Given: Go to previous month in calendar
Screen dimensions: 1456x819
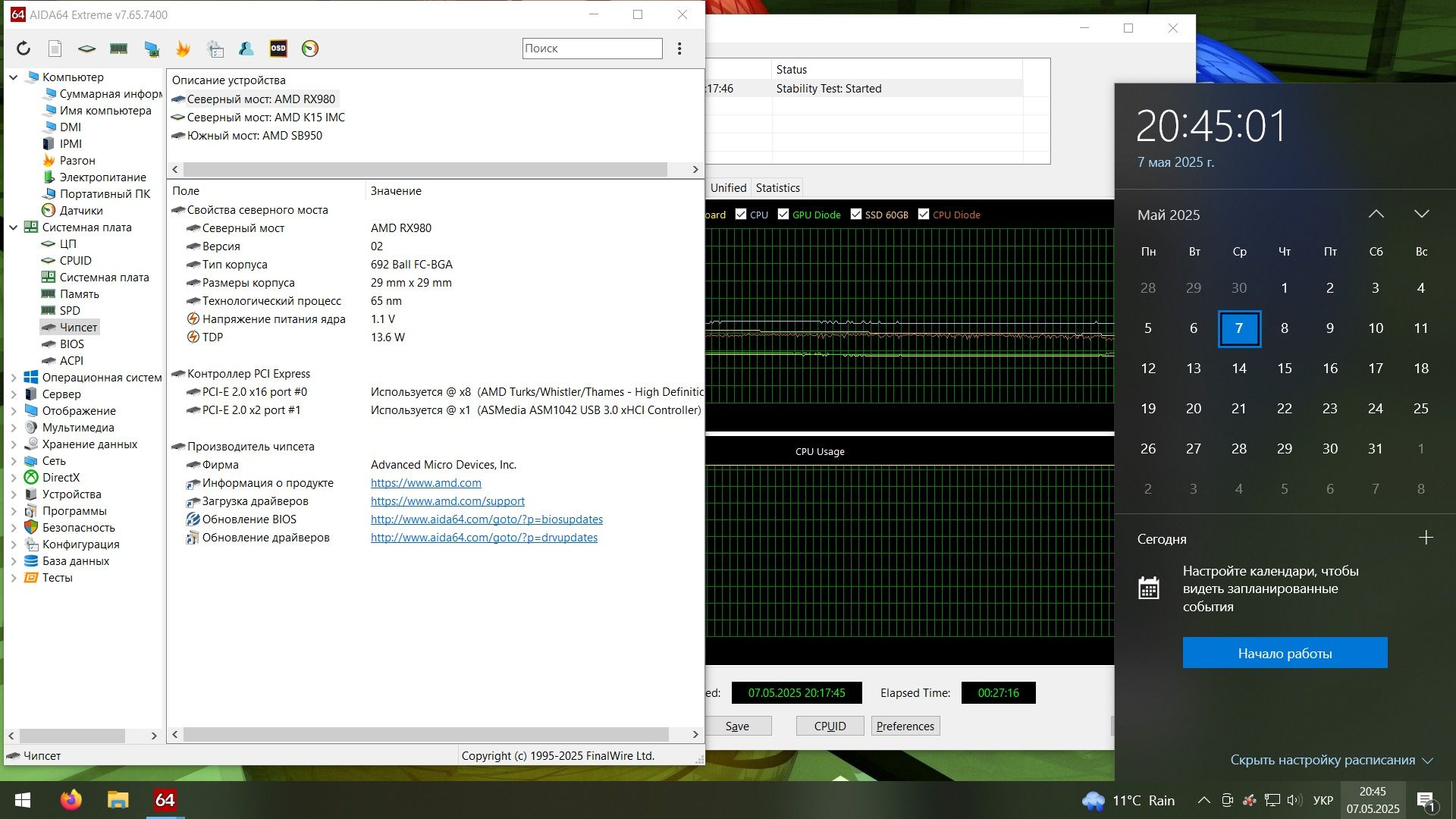Looking at the screenshot, I should coord(1376,215).
